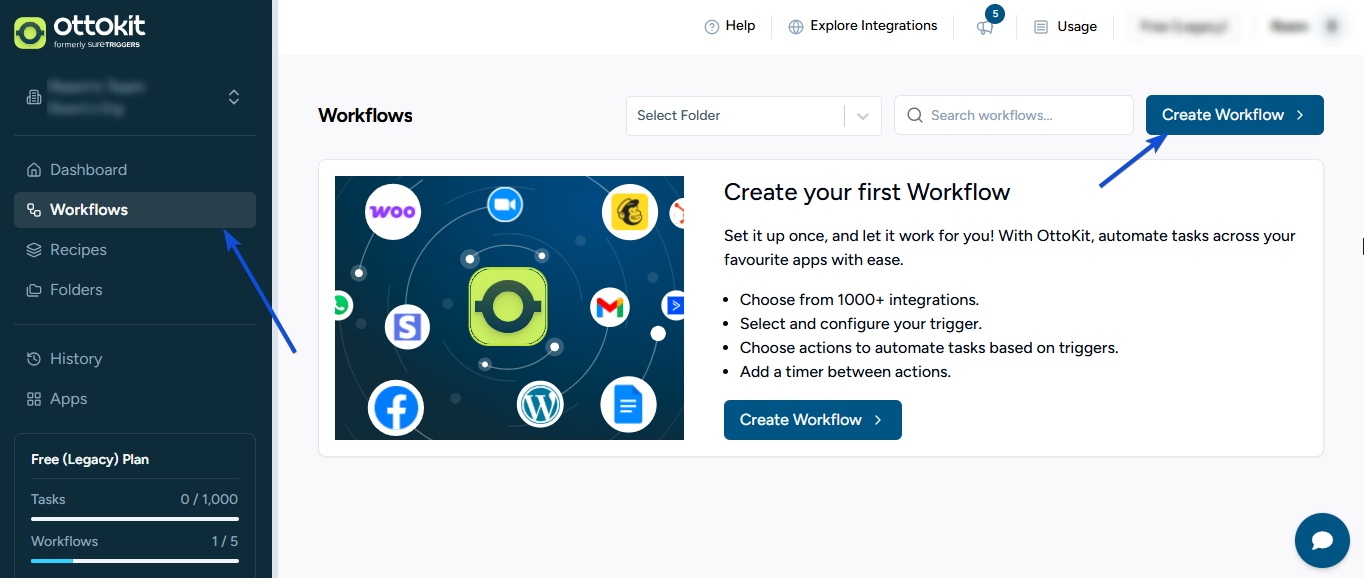1364x578 pixels.
Task: Click the Tasks usage progress bar
Action: click(135, 519)
